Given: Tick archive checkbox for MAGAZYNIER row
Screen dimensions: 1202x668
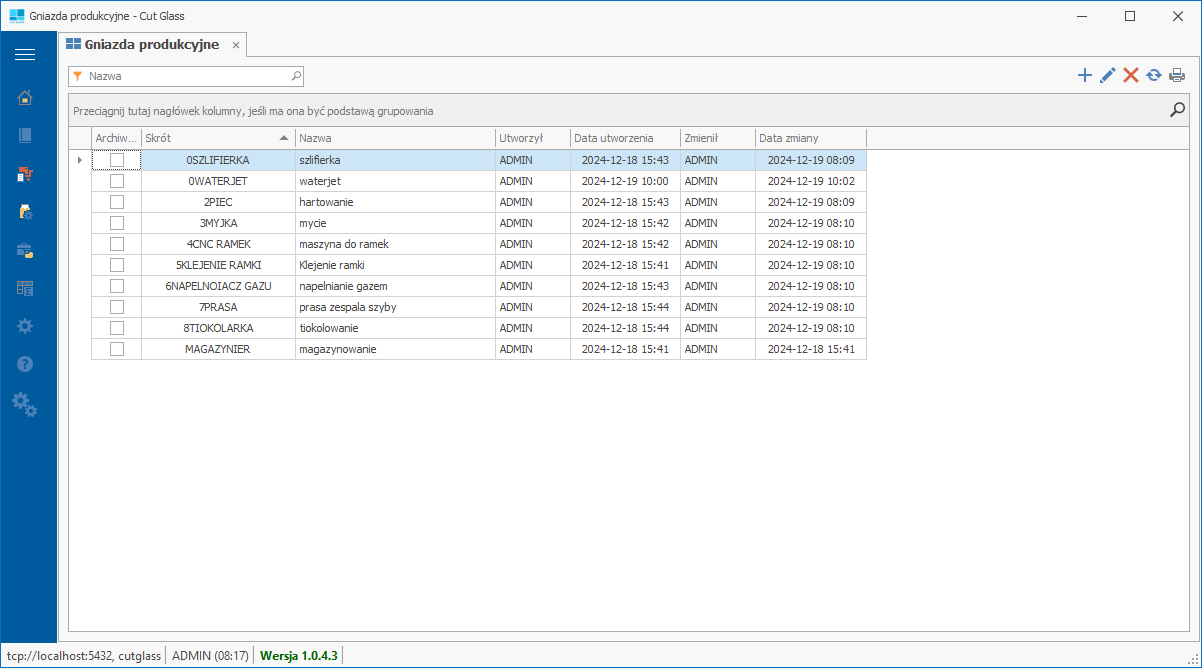Looking at the screenshot, I should click(117, 349).
